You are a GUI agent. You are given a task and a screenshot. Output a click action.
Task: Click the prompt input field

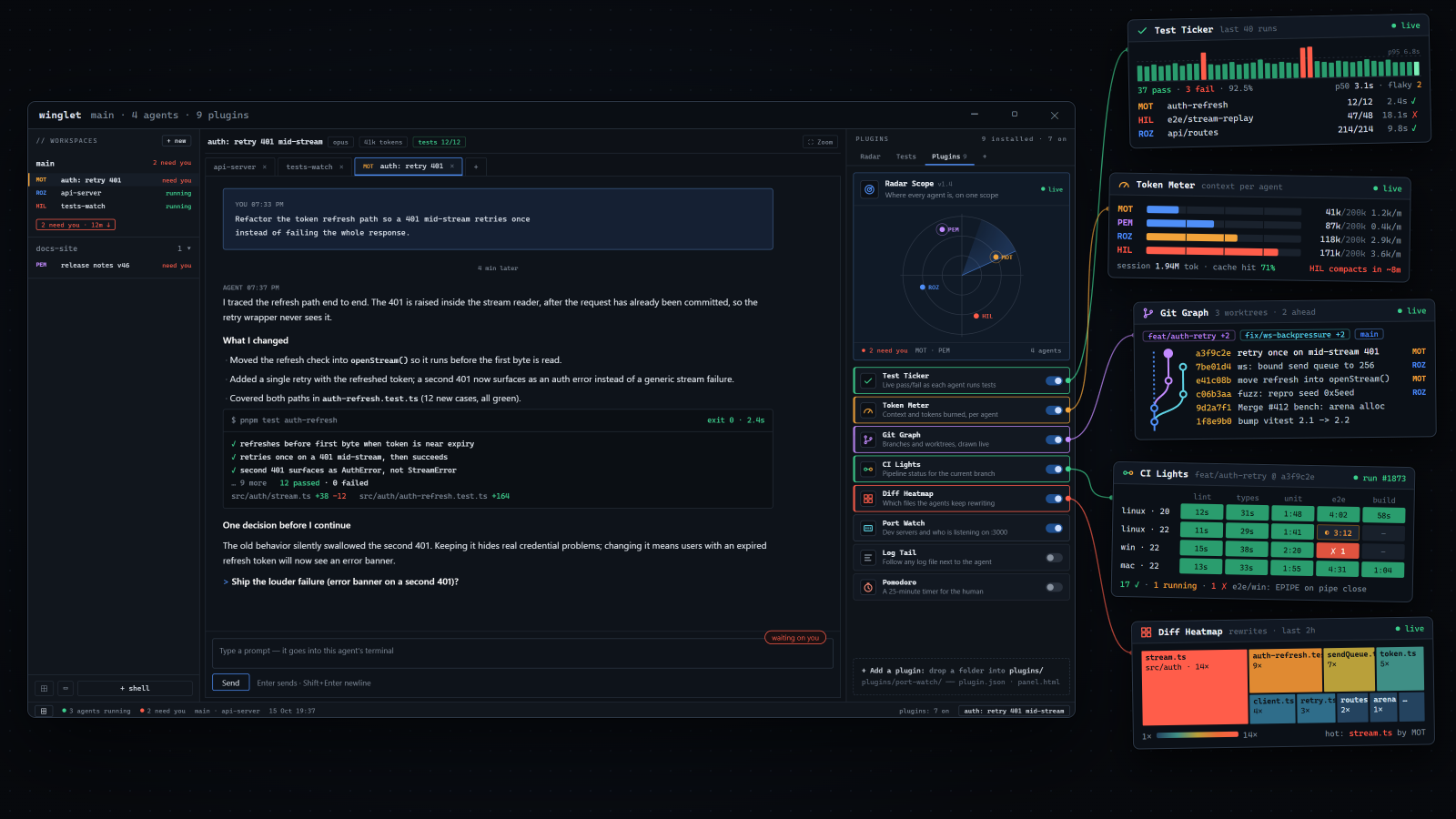click(x=522, y=652)
